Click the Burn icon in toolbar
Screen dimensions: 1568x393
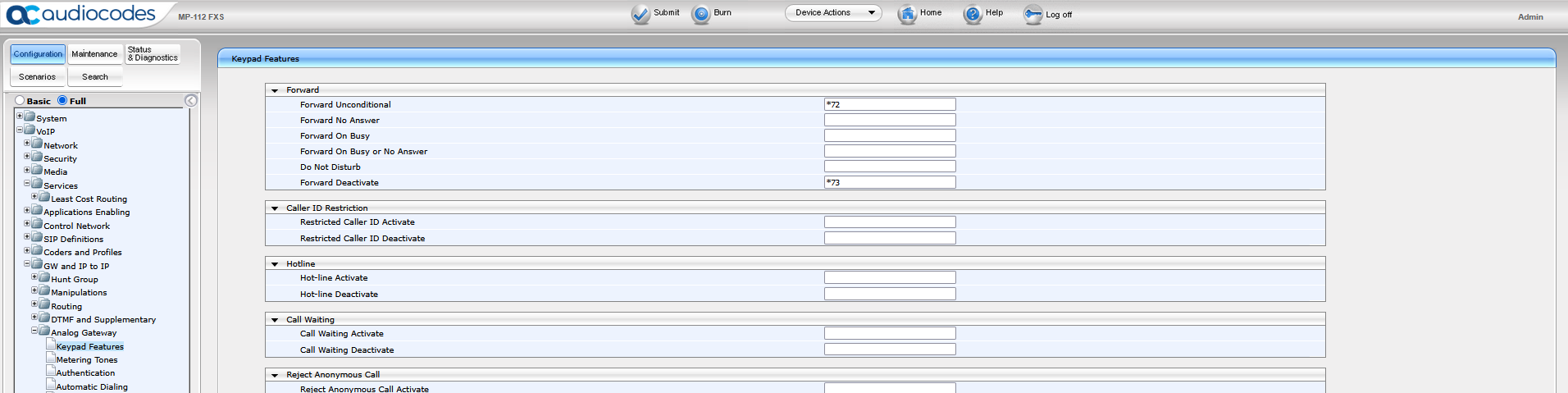[x=701, y=14]
